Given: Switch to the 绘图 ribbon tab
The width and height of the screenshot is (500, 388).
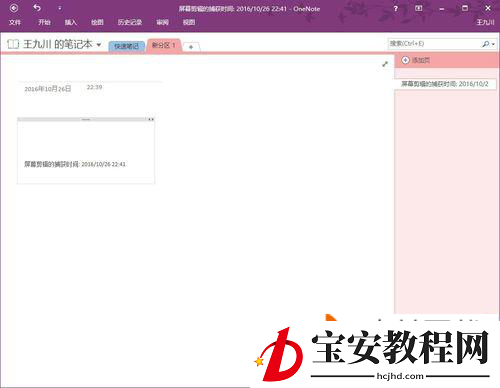Looking at the screenshot, I should pyautogui.click(x=97, y=22).
